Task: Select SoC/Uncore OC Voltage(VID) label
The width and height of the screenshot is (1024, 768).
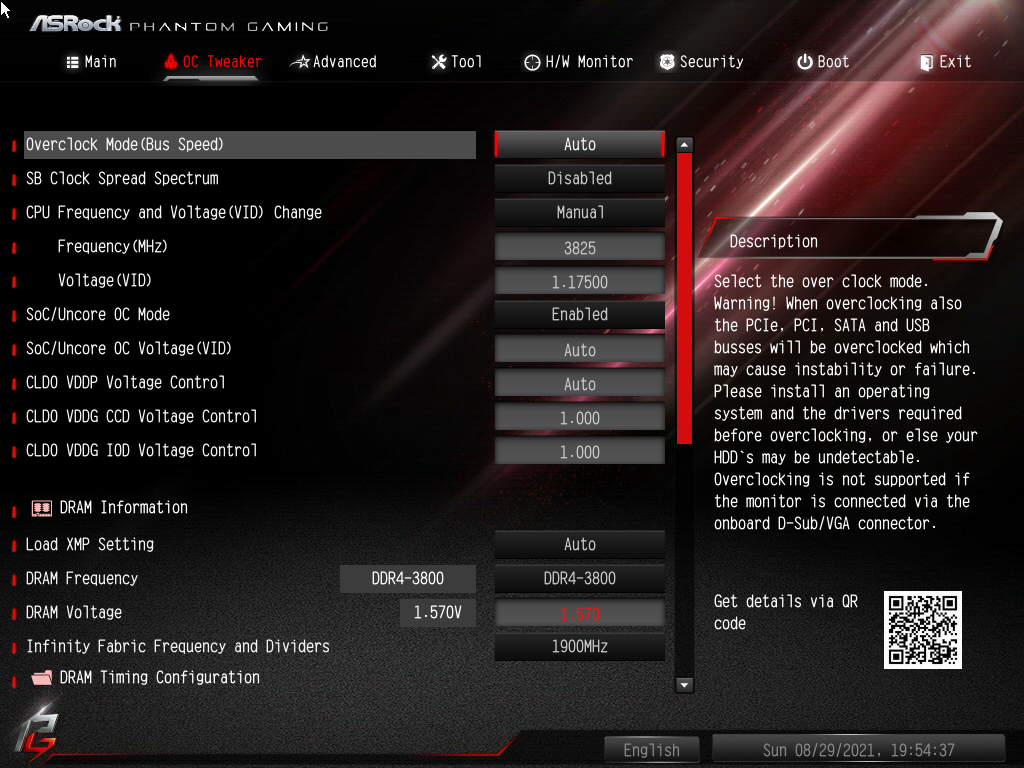Action: click(x=129, y=348)
